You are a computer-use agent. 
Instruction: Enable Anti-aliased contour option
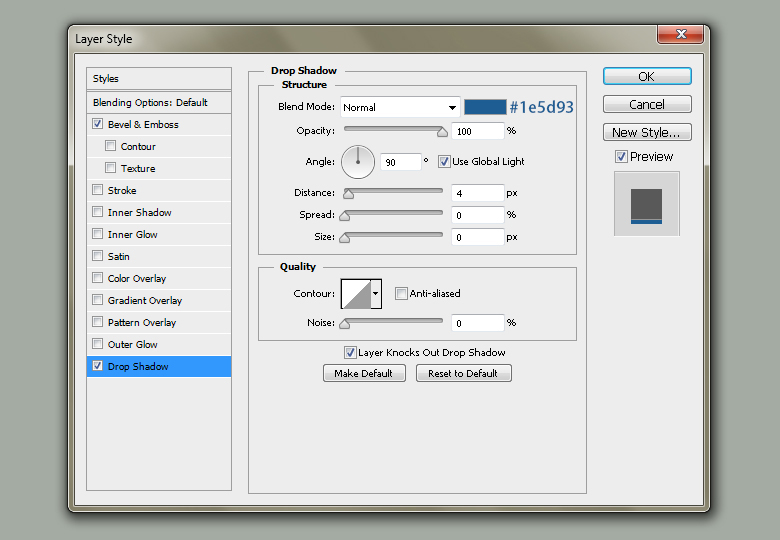401,293
